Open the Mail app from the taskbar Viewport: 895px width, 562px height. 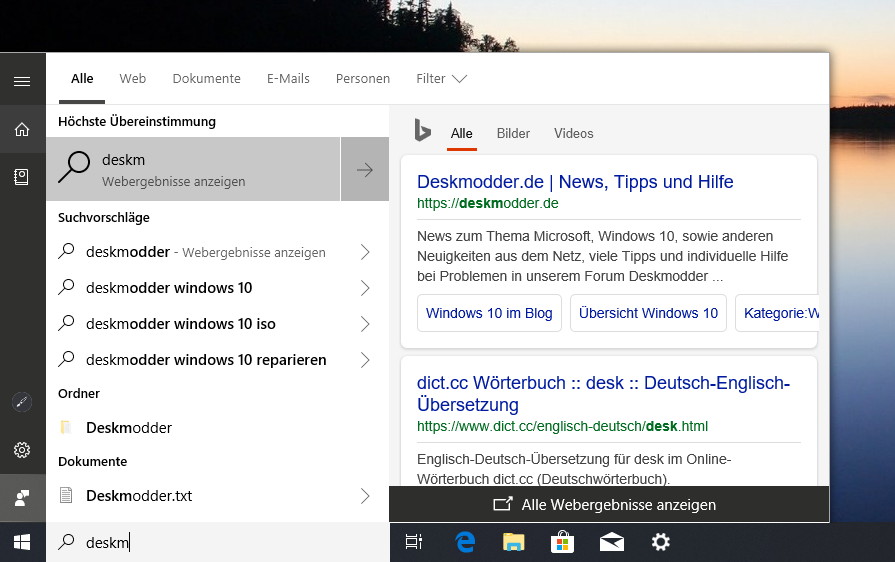point(611,541)
